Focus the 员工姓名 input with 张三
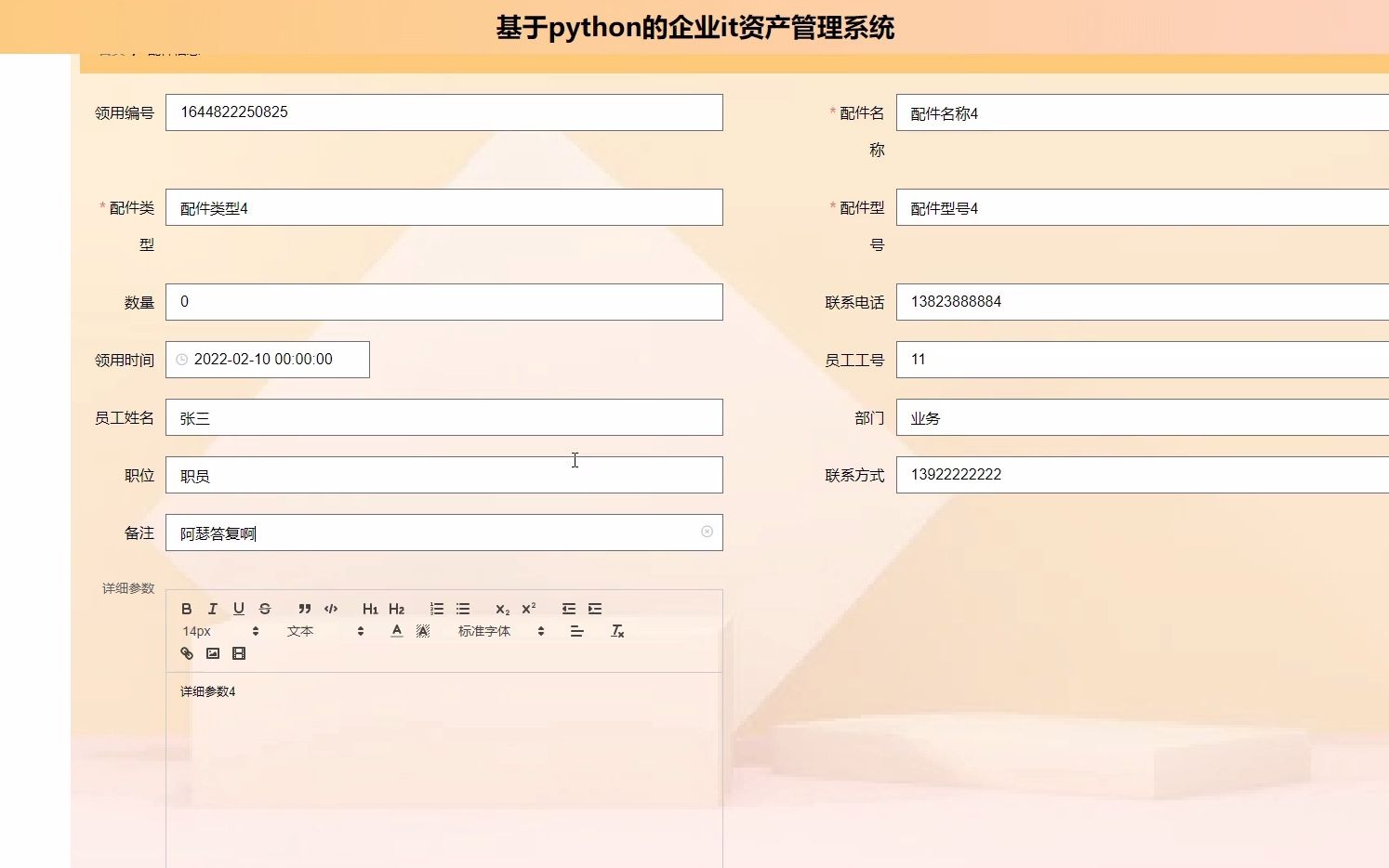Screen dimensions: 1389x868 [x=444, y=417]
